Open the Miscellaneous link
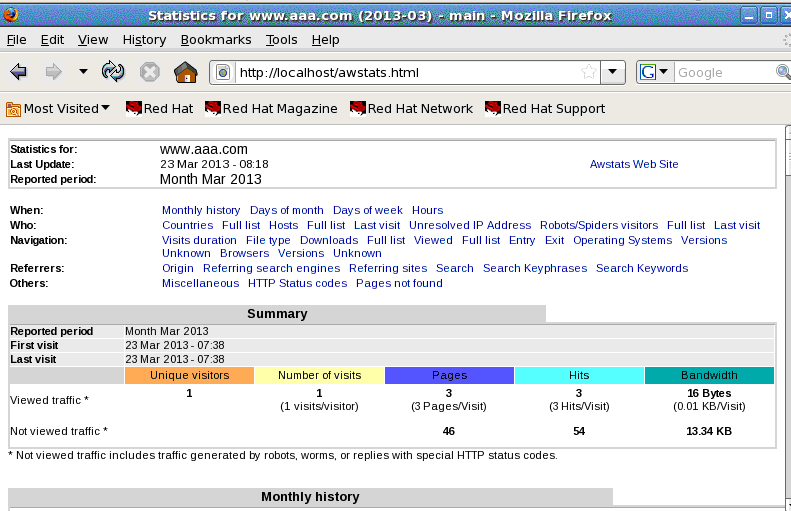 point(200,283)
